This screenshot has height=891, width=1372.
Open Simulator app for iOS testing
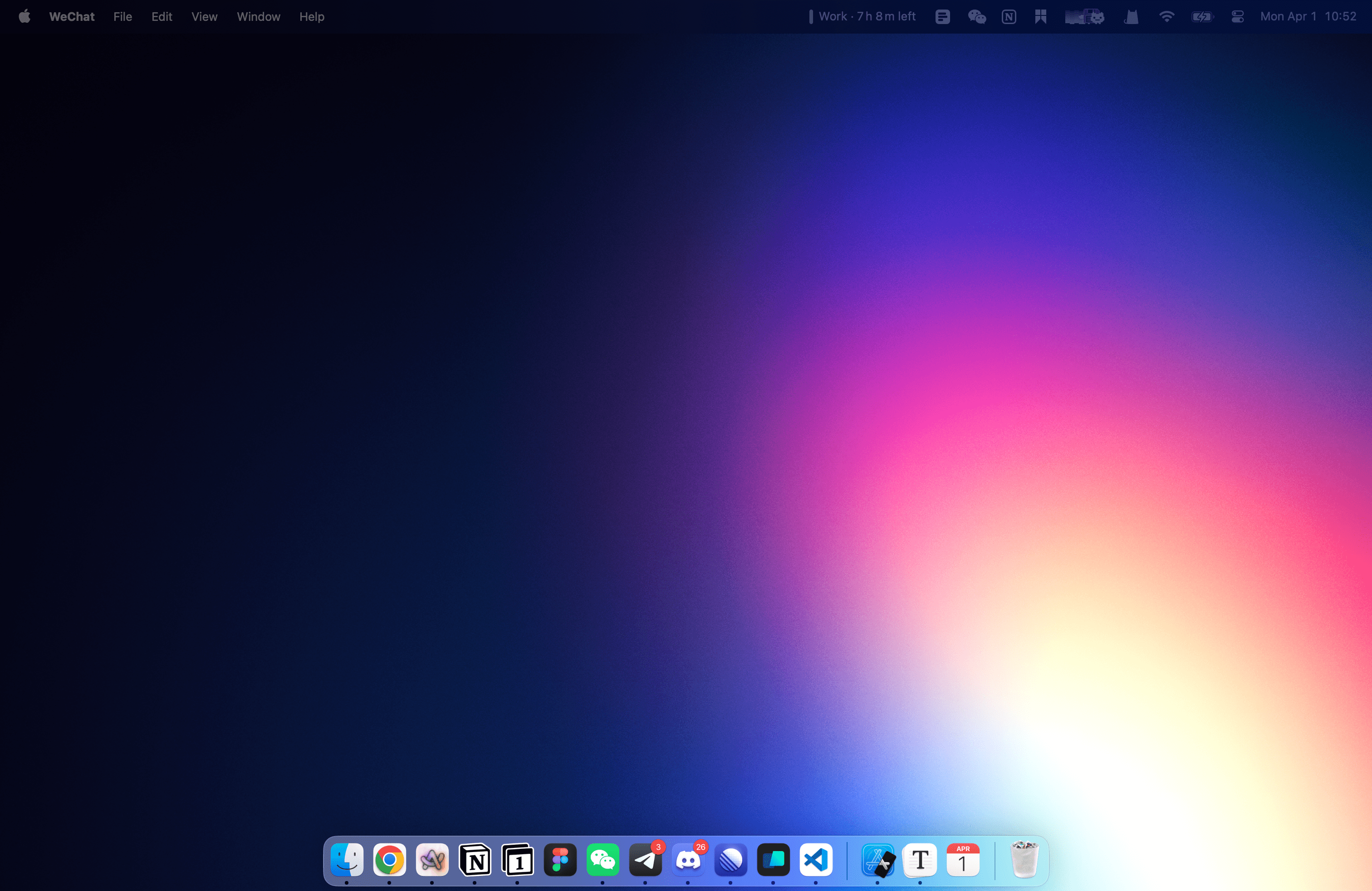pyautogui.click(x=877, y=860)
